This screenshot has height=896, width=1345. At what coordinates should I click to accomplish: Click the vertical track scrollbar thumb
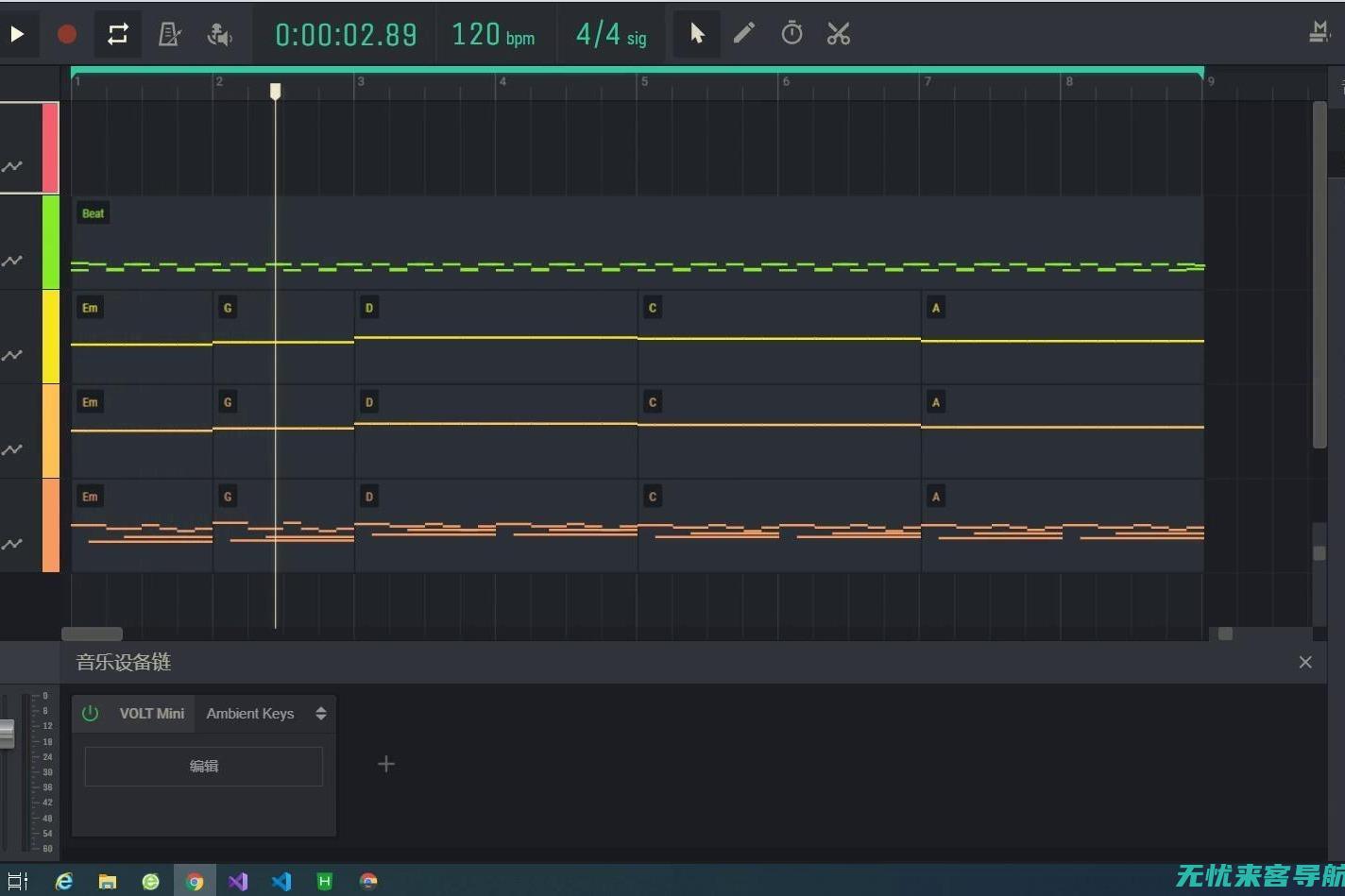click(1319, 274)
